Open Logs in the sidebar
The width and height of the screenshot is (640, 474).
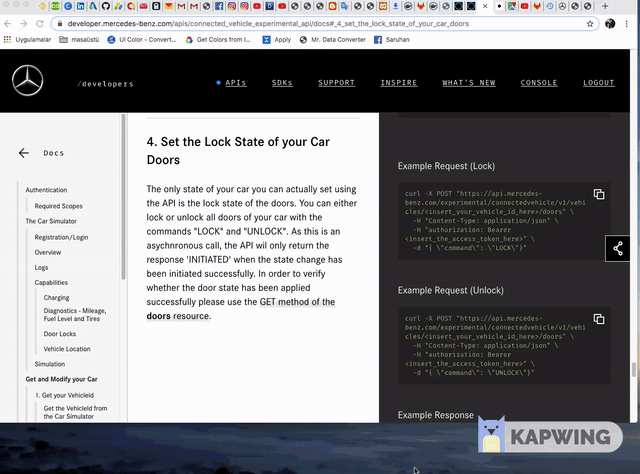pyautogui.click(x=41, y=267)
